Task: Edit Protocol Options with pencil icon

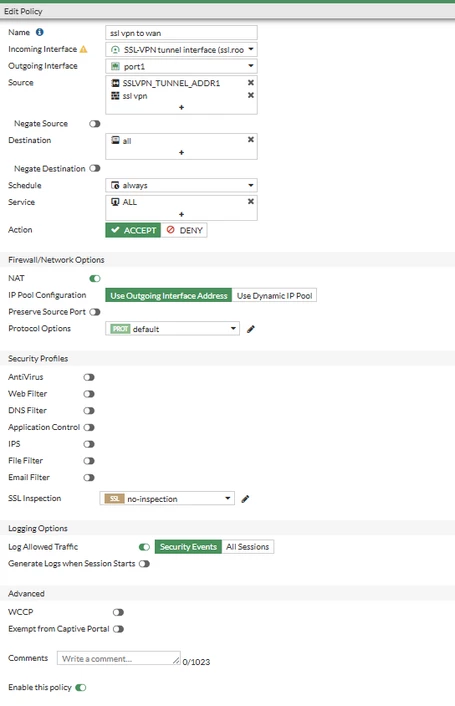Action: pyautogui.click(x=251, y=329)
